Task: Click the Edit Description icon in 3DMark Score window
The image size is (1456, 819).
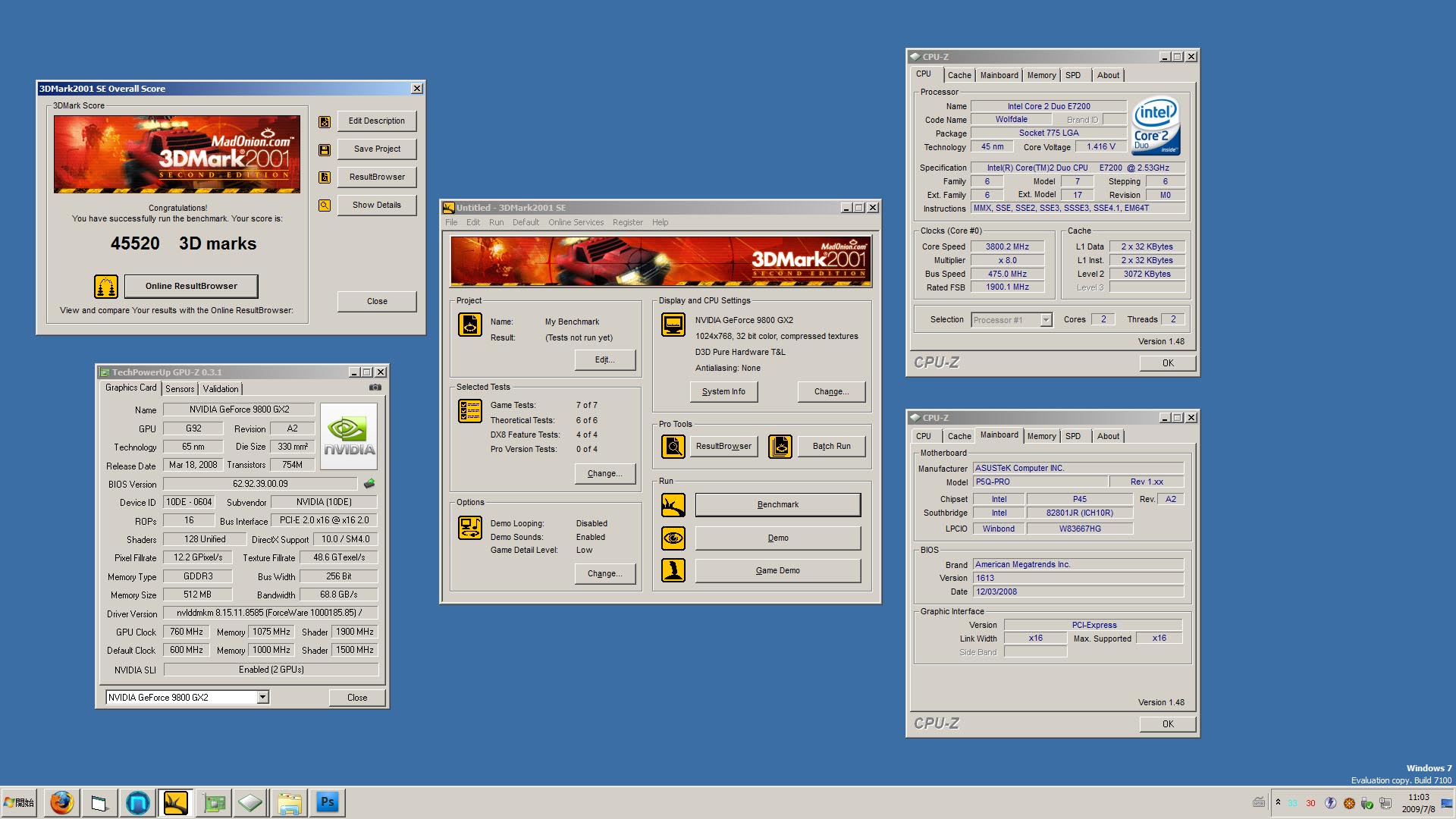Action: pyautogui.click(x=325, y=121)
